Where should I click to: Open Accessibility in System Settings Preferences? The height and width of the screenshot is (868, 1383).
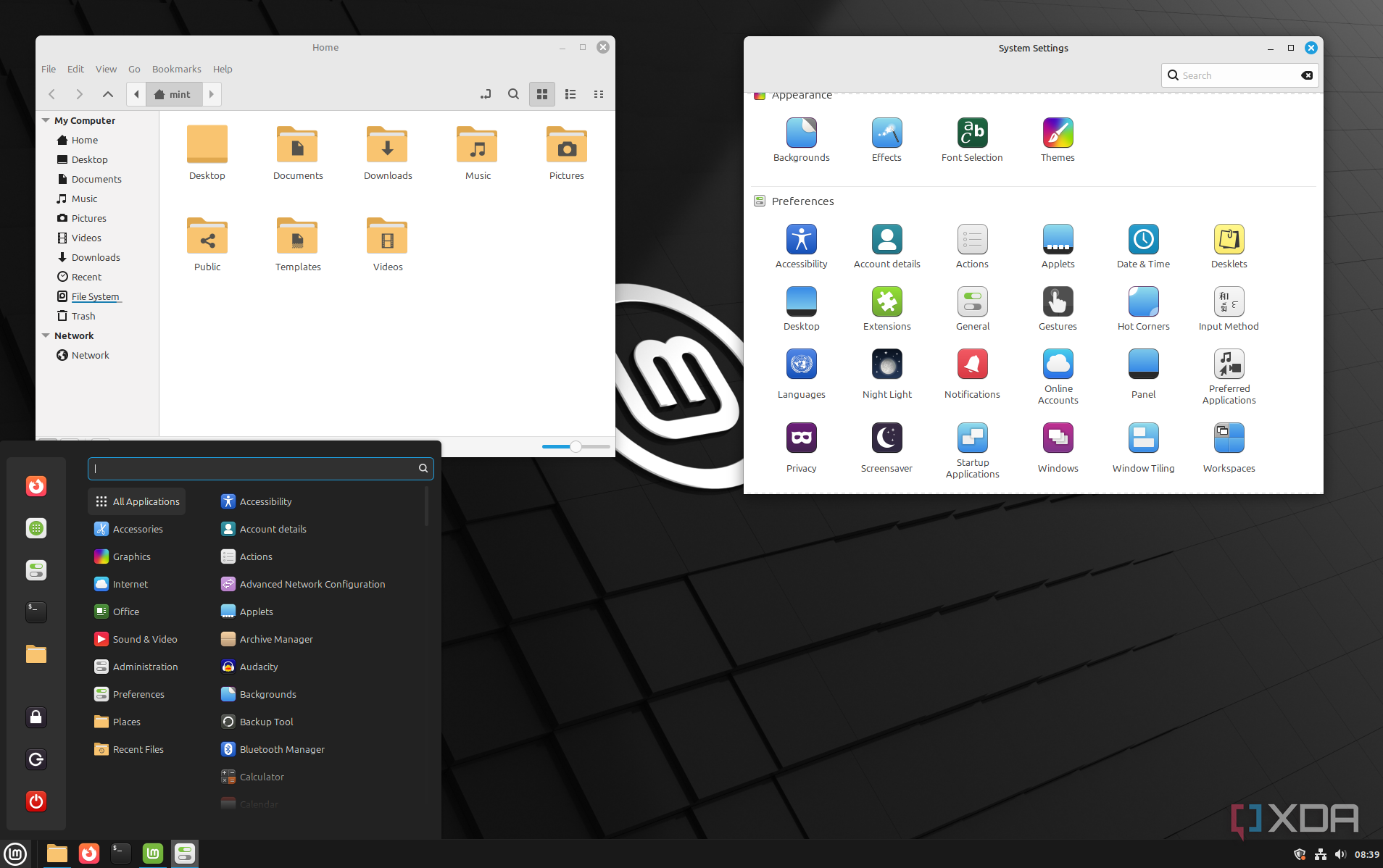[x=801, y=246]
